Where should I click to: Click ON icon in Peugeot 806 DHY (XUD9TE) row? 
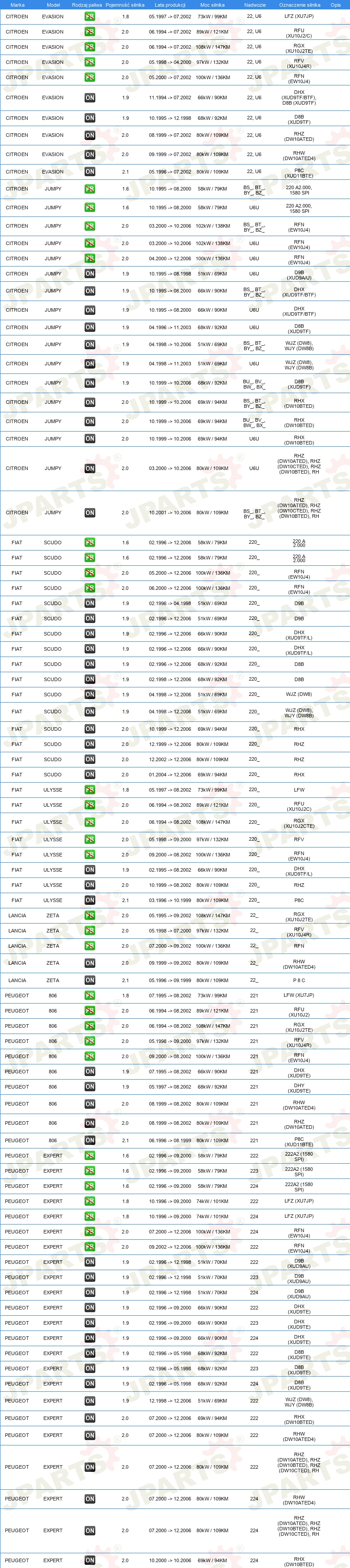tap(90, 1087)
